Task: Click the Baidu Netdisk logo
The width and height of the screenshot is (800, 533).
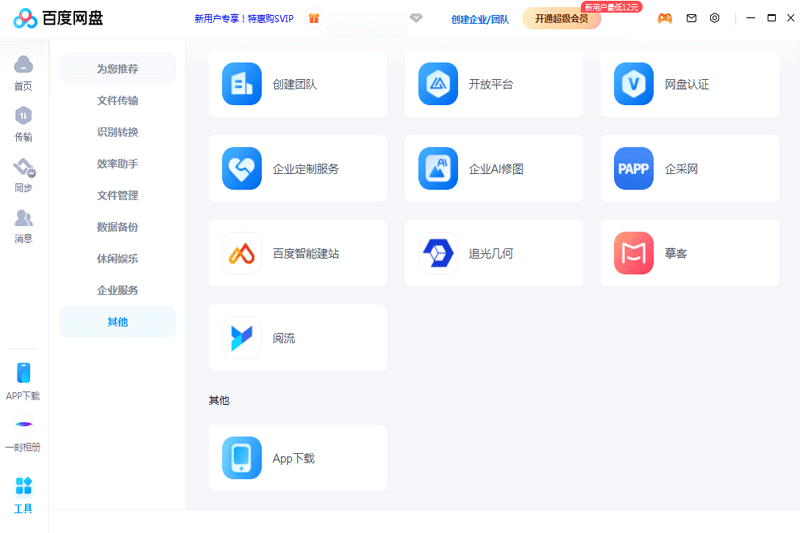Action: point(25,18)
